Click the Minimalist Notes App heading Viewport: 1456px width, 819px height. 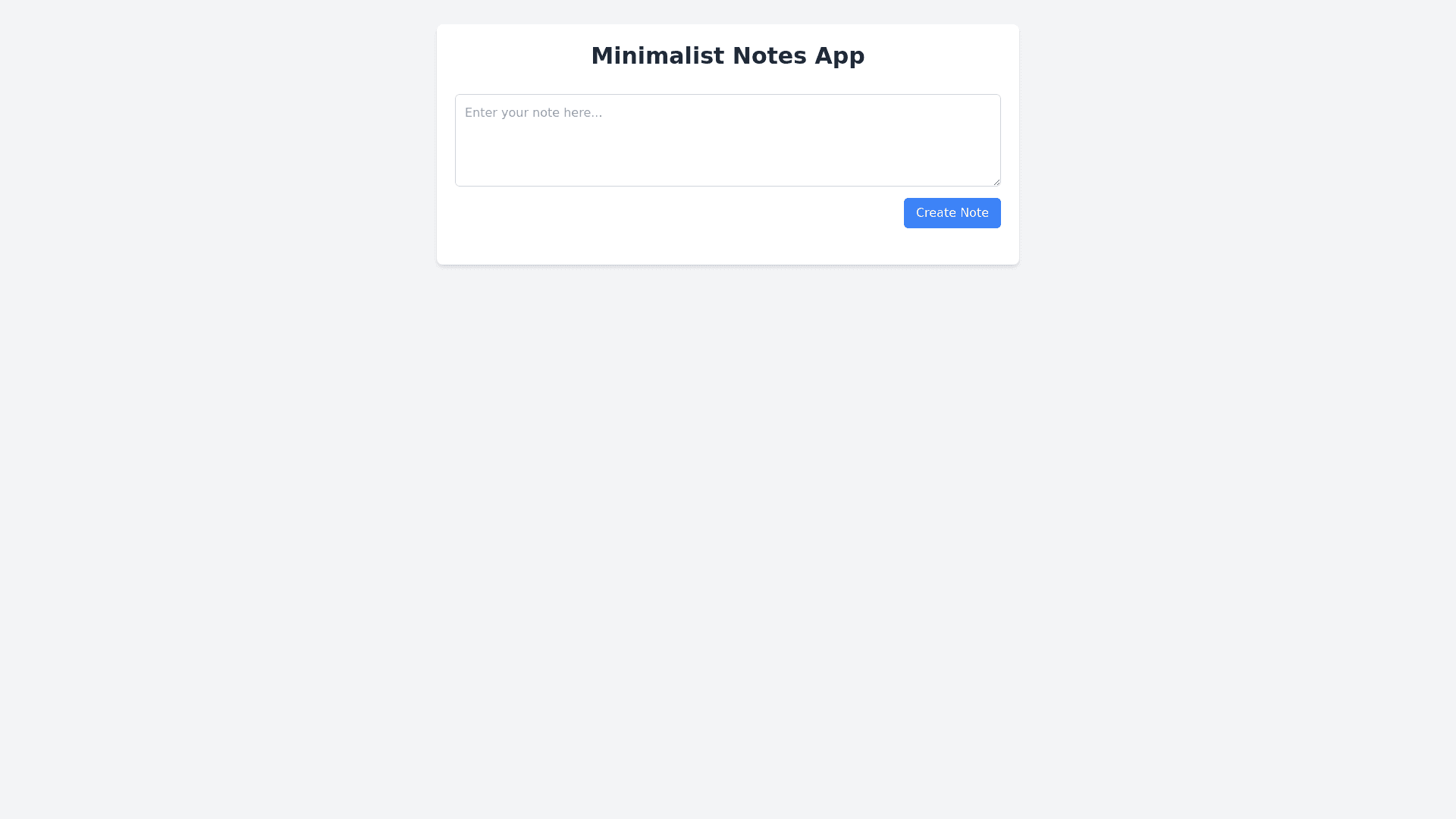coord(727,55)
